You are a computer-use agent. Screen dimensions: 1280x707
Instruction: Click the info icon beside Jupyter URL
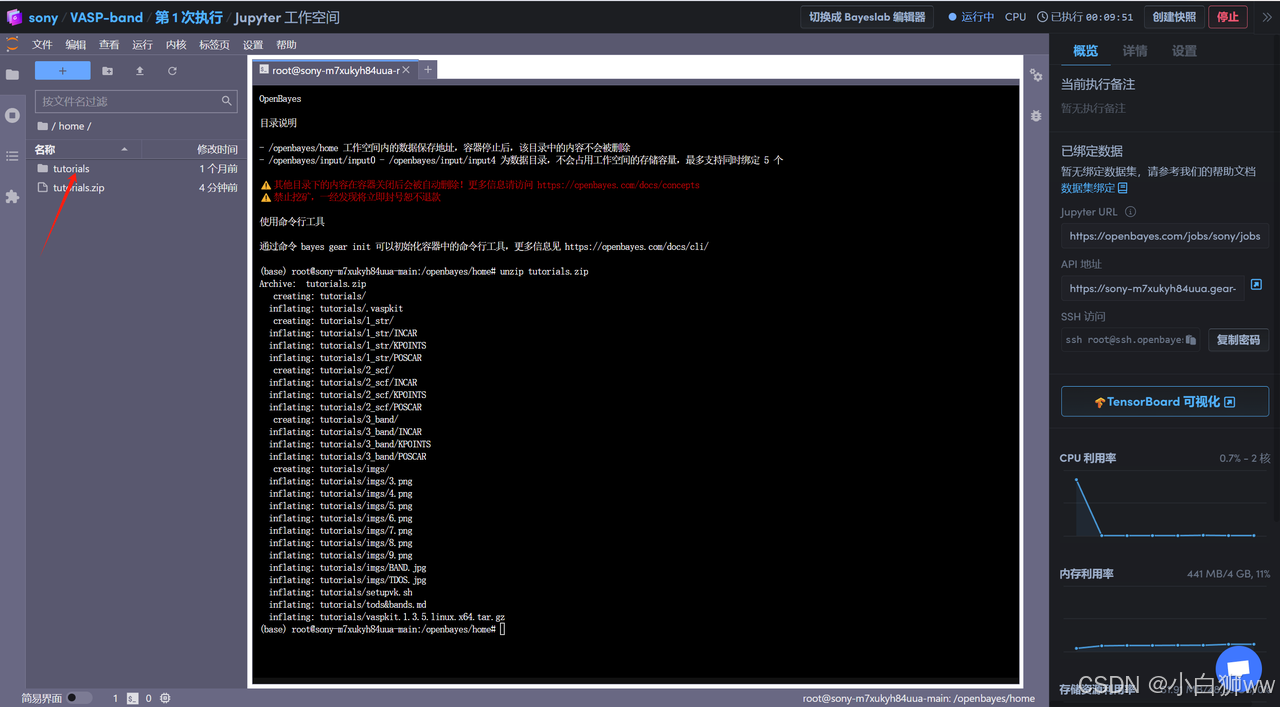(x=1130, y=212)
